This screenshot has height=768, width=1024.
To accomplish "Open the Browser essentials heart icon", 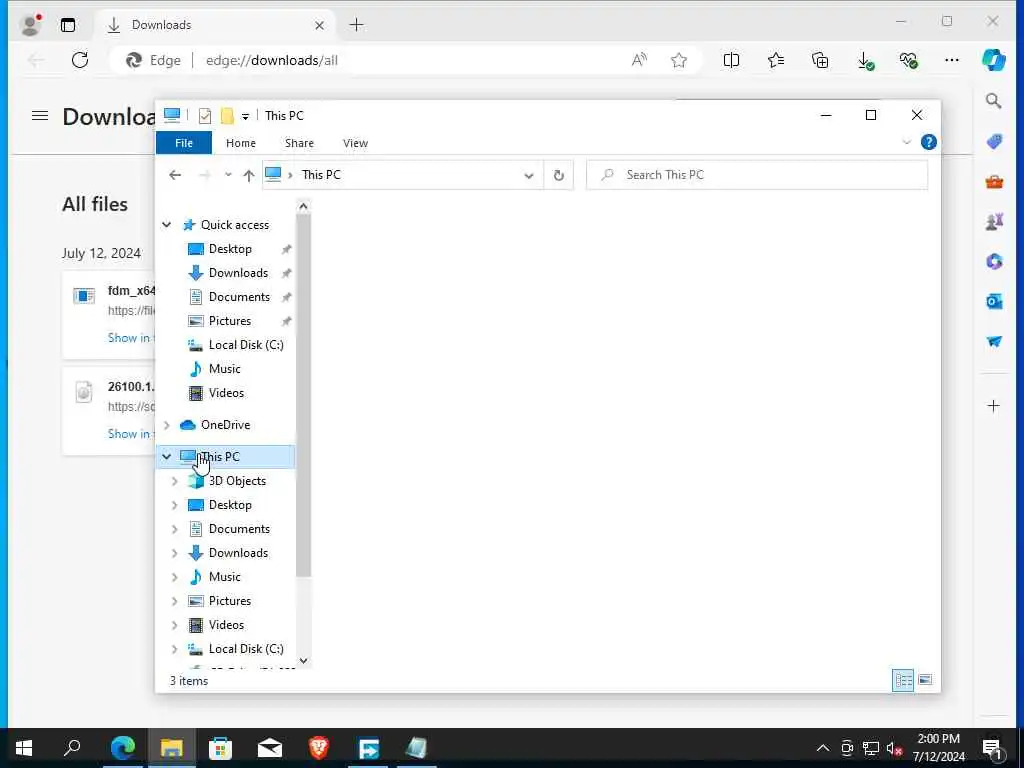I will [908, 61].
